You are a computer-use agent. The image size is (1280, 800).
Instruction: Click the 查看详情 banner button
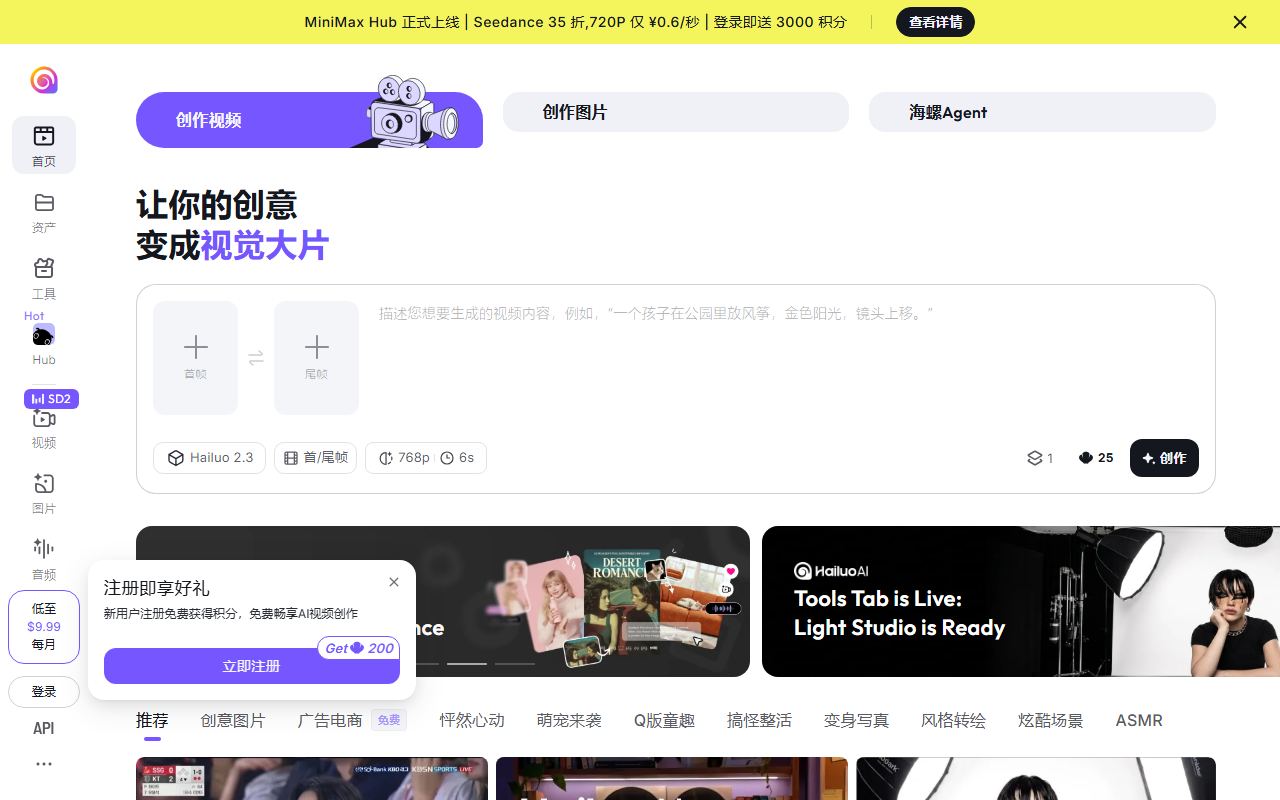[935, 22]
